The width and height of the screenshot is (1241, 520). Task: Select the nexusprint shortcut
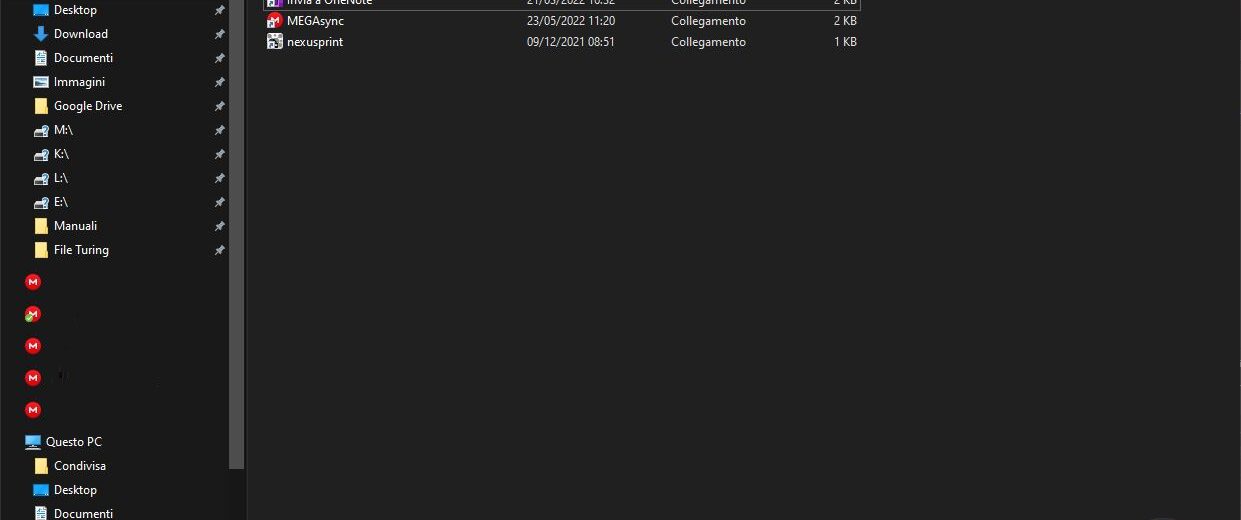click(x=315, y=42)
